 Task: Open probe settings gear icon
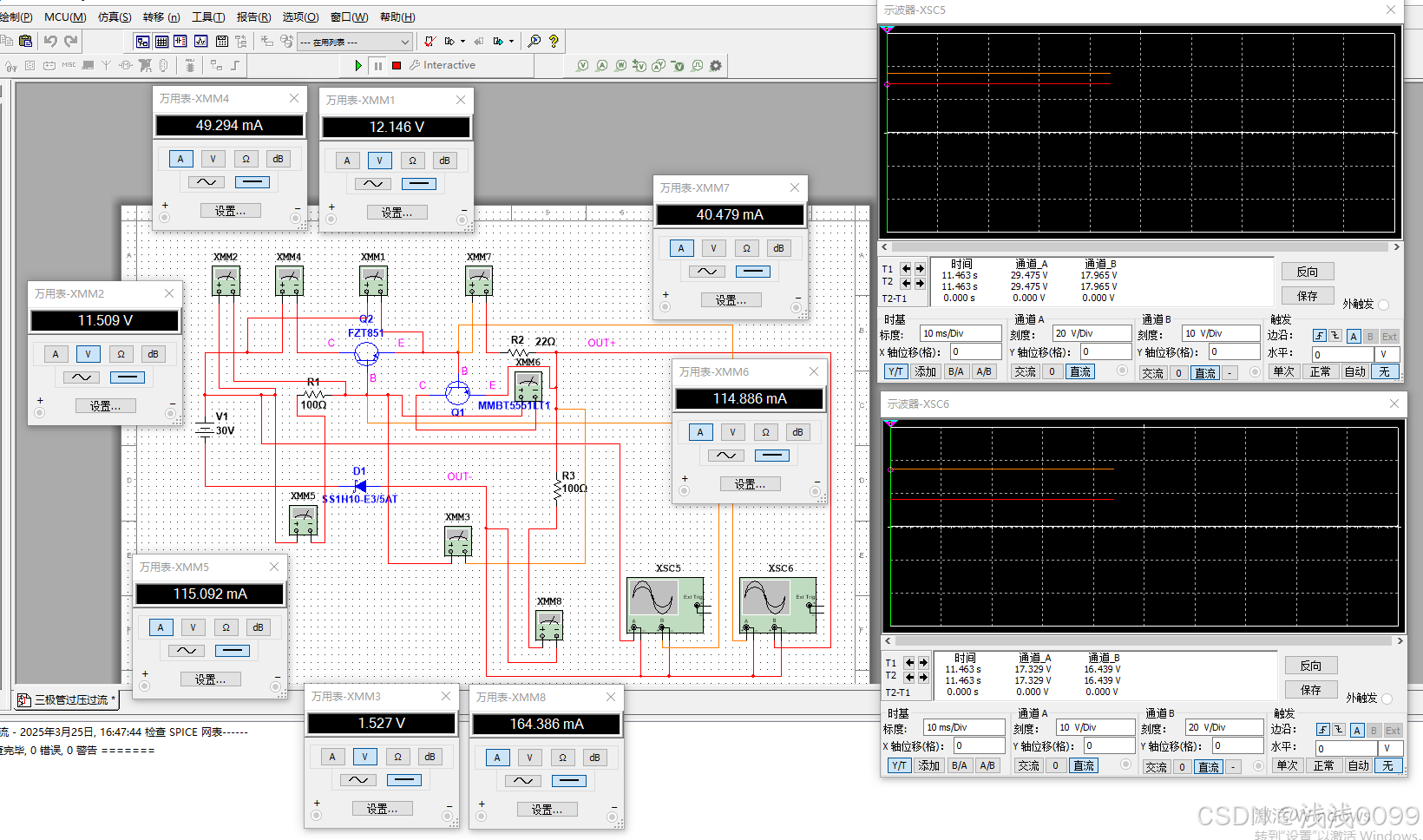click(716, 66)
